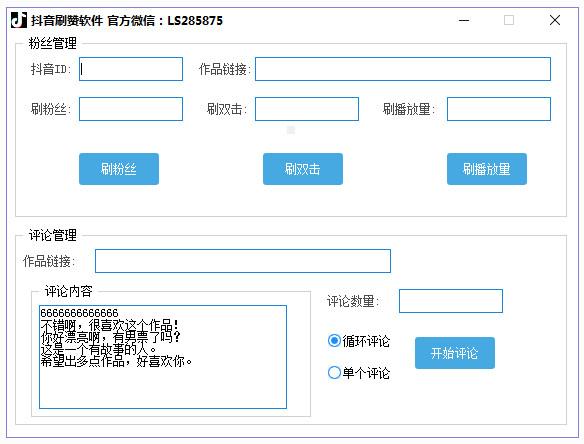Start commenting with 开始评论 button
Viewport: 584px width, 444px height.
tap(455, 353)
